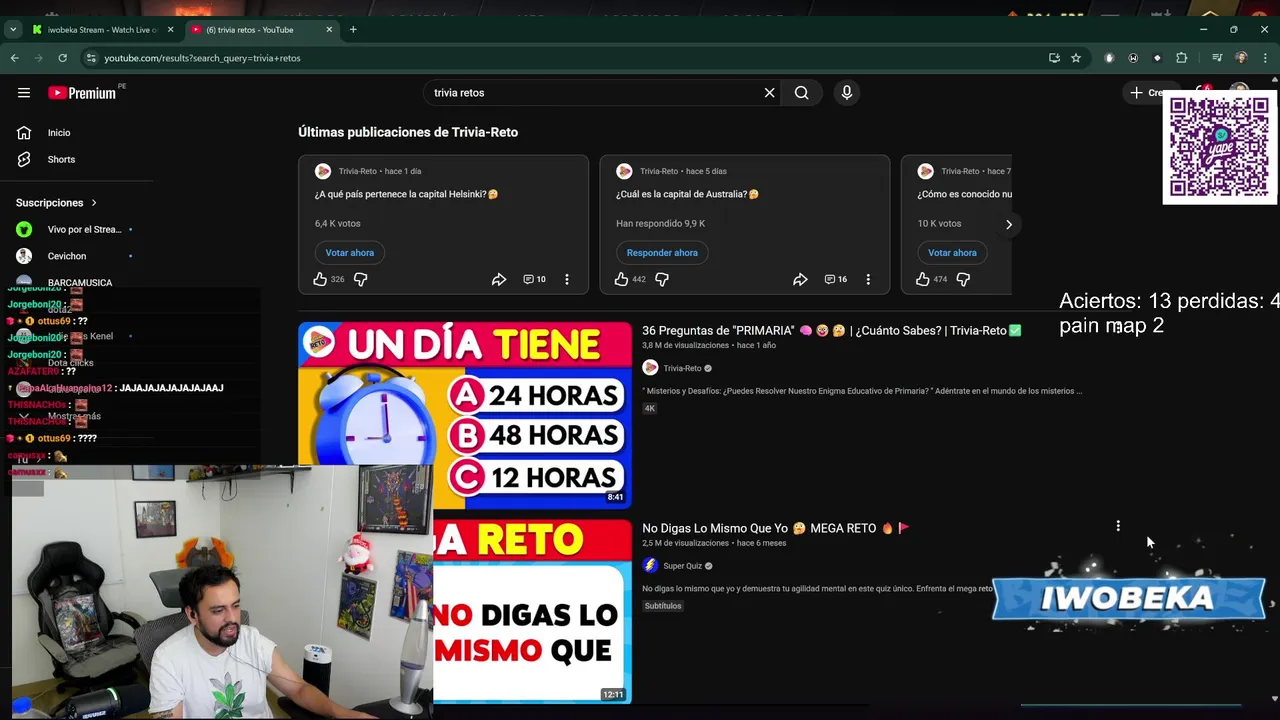Screen dimensions: 1280x720
Task: Open the YouTube hamburger guide menu
Action: 24,93
